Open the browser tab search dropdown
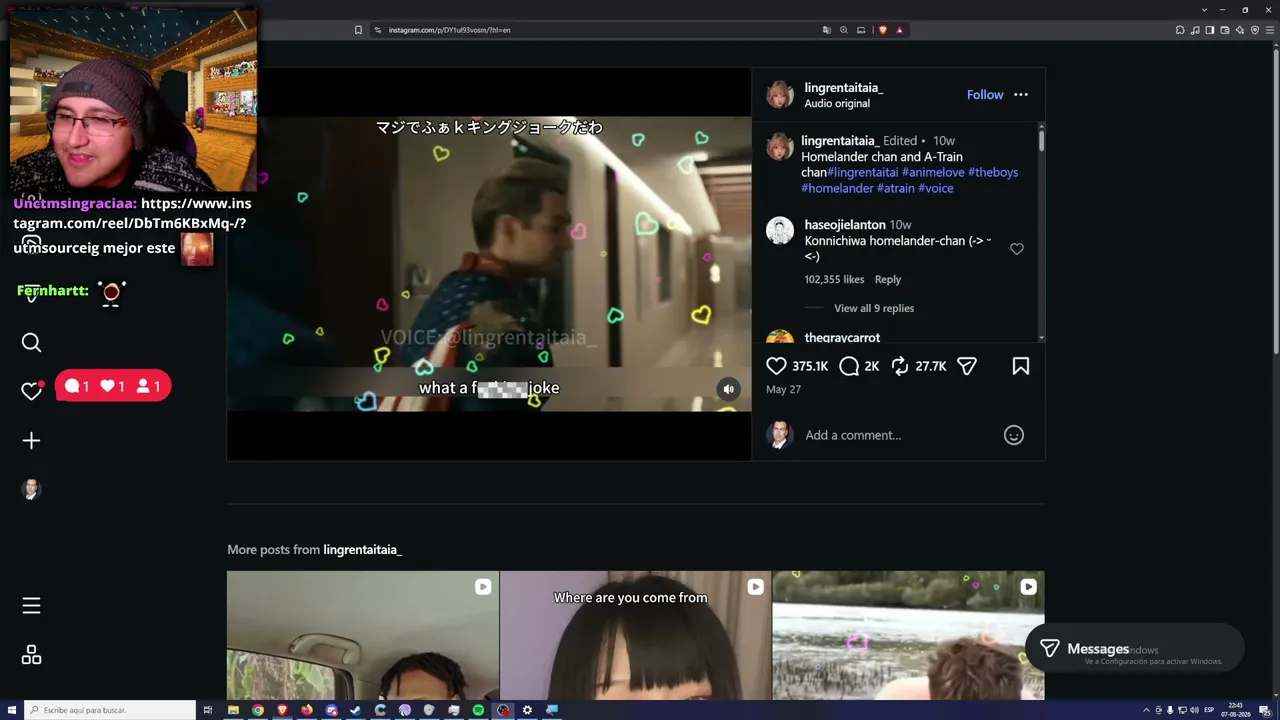The image size is (1280, 720). (x=1204, y=10)
